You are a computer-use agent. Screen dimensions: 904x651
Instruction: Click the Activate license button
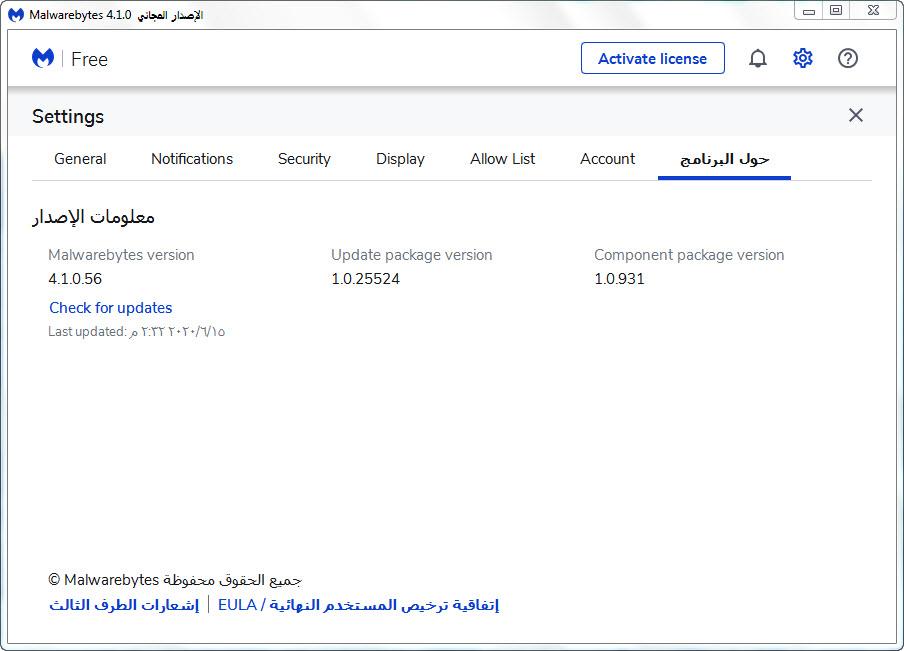(653, 58)
